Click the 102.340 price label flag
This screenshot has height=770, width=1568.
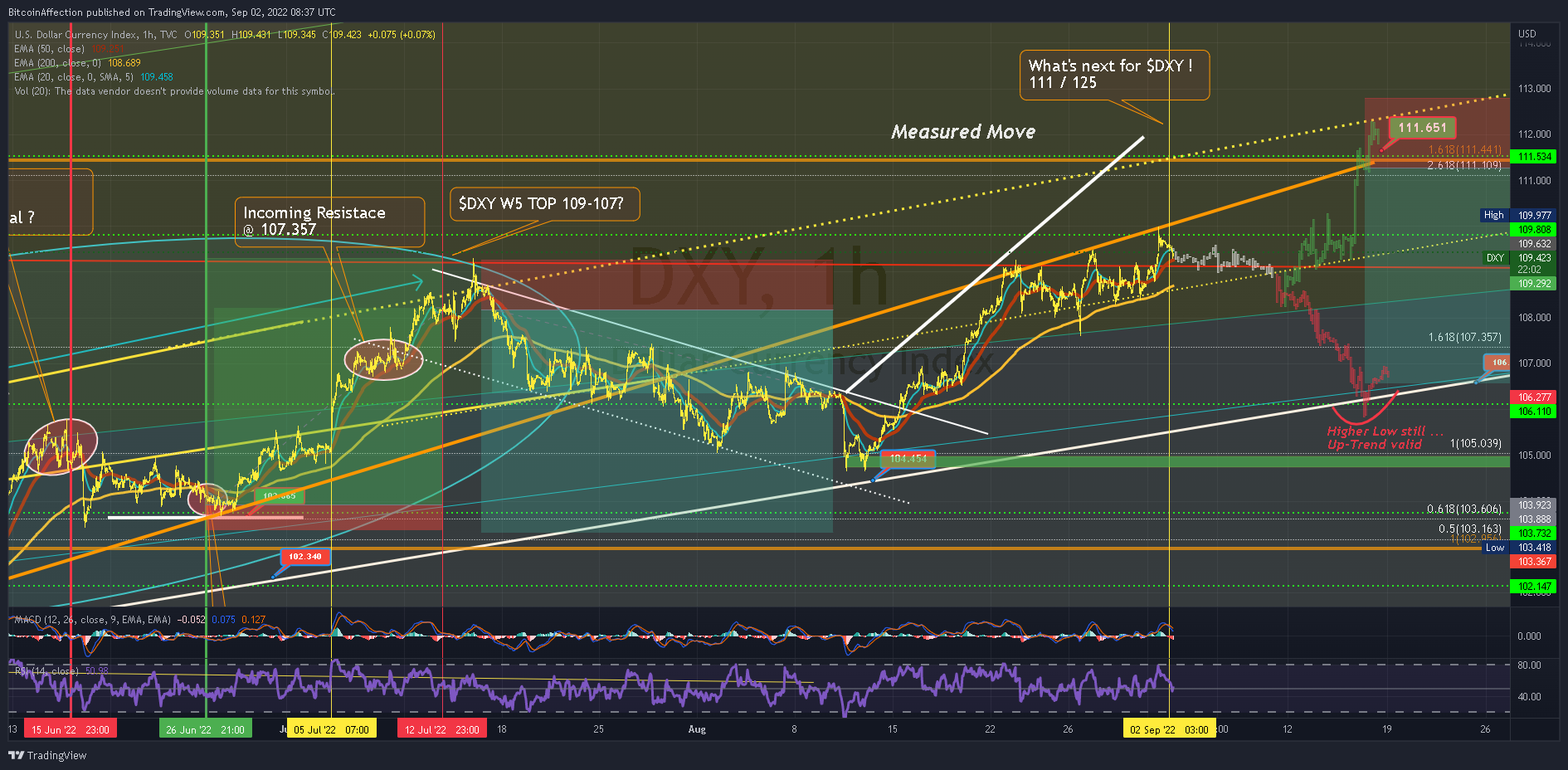click(x=305, y=557)
